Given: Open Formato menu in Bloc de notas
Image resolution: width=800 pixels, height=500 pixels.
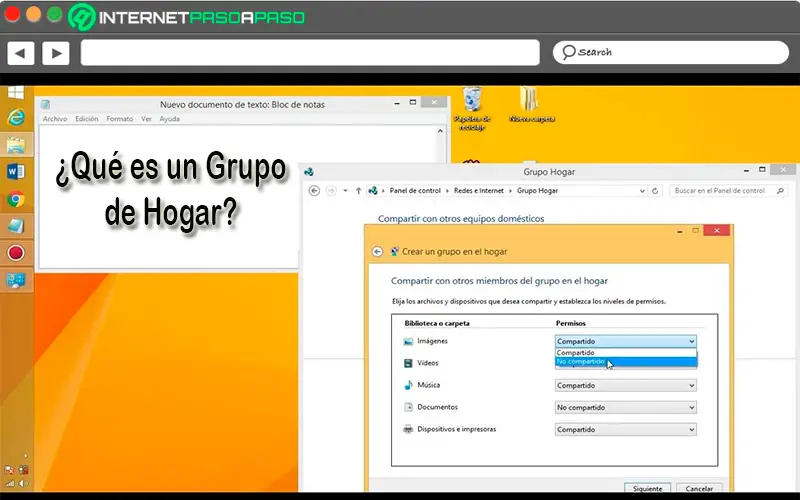Looking at the screenshot, I should pos(120,119).
